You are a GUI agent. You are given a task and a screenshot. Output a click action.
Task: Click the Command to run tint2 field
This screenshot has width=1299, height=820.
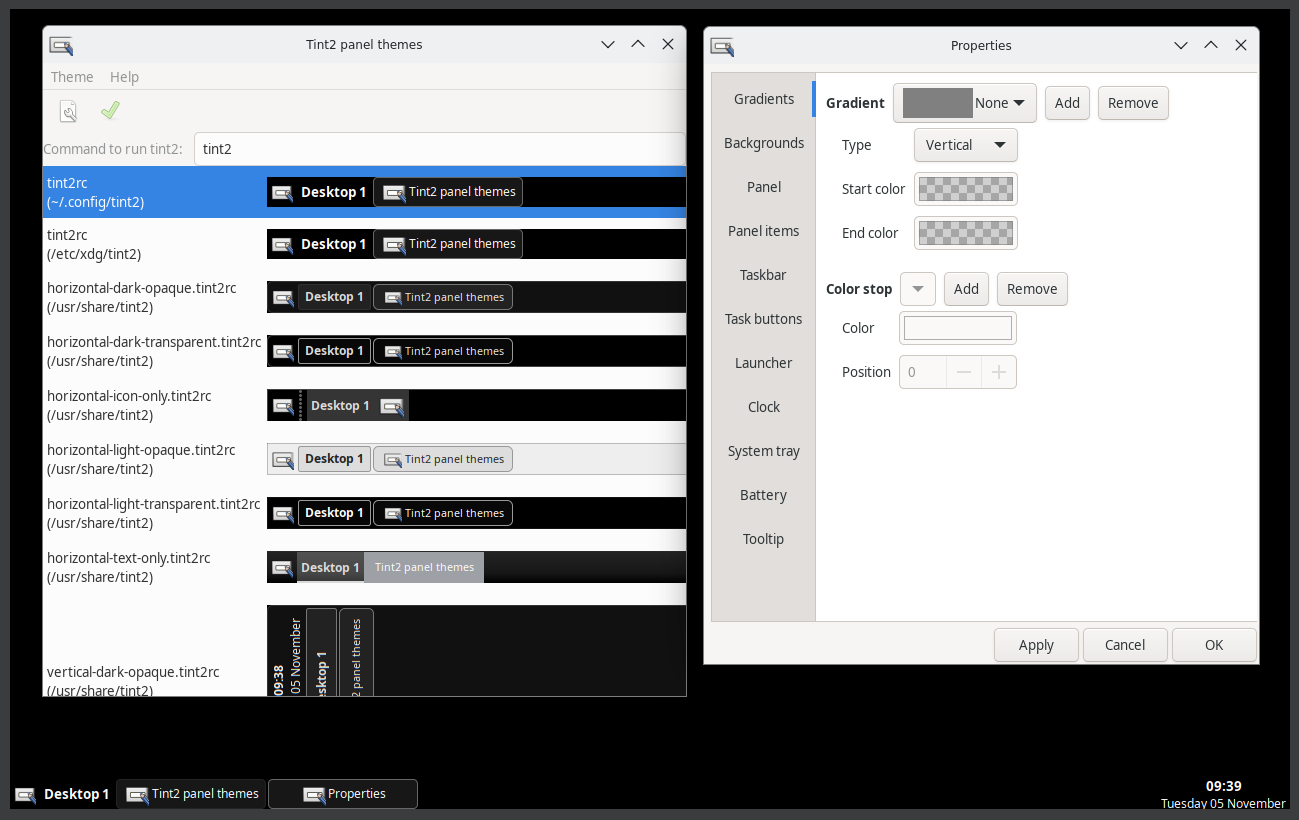(x=439, y=149)
